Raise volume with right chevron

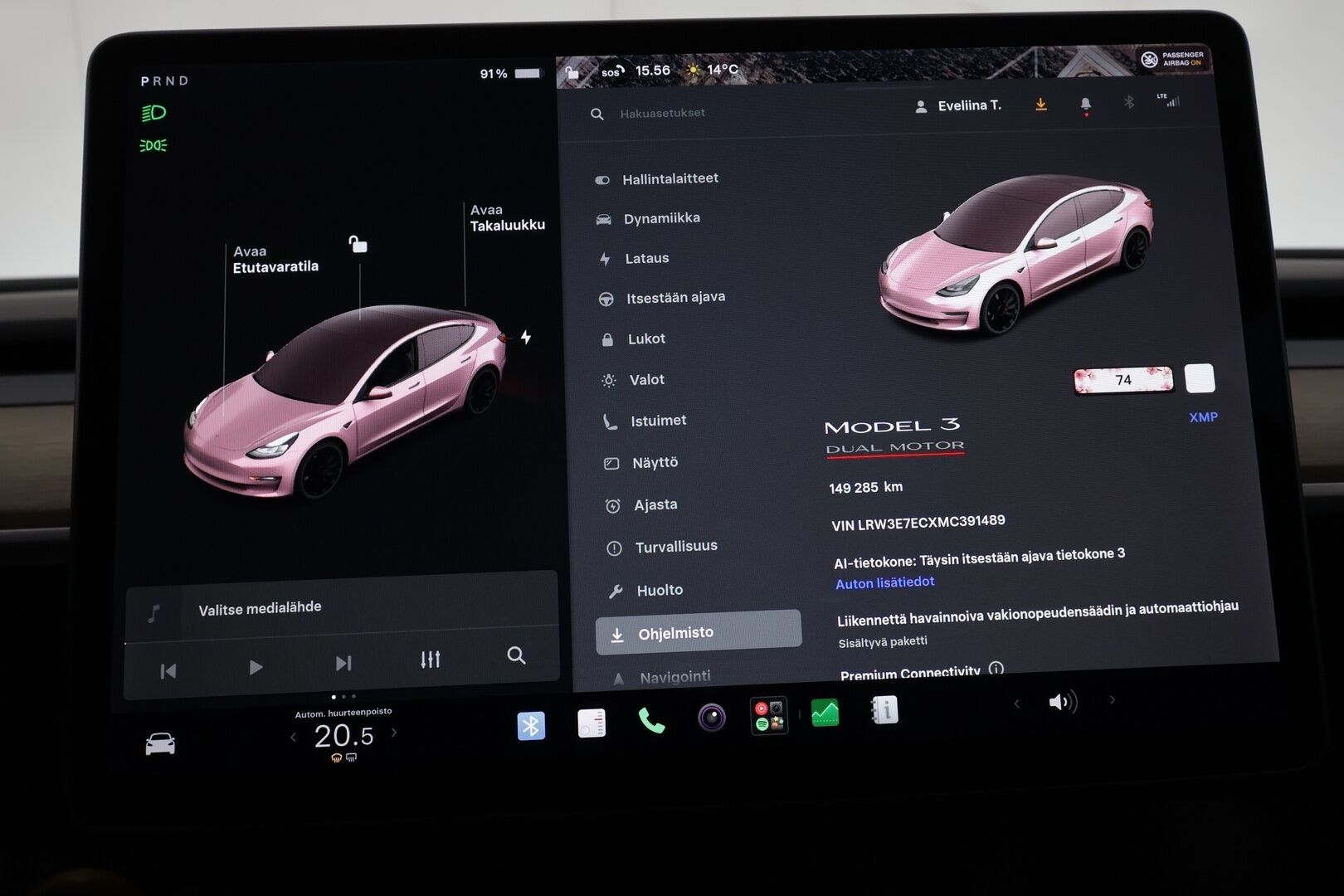click(x=1113, y=700)
